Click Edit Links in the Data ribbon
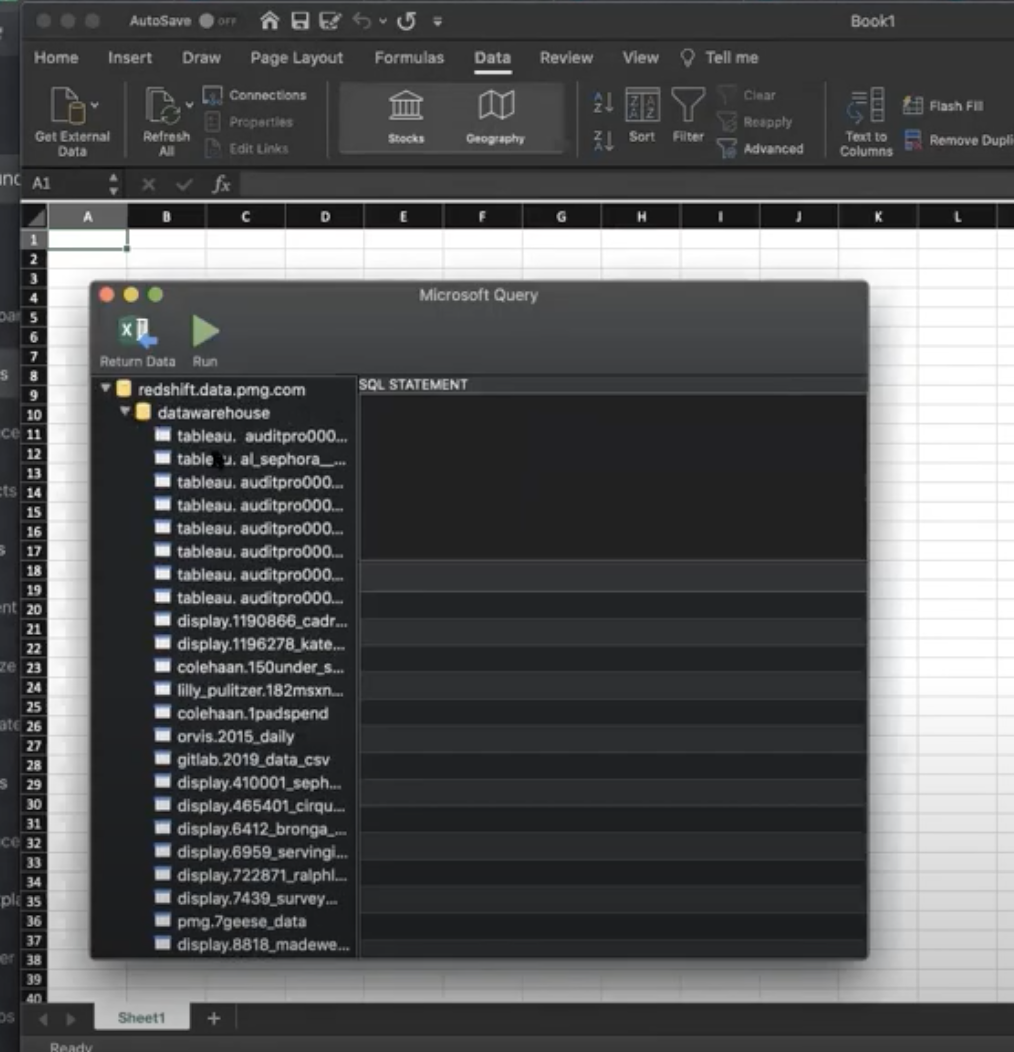Image resolution: width=1014 pixels, height=1052 pixels. pyautogui.click(x=246, y=148)
